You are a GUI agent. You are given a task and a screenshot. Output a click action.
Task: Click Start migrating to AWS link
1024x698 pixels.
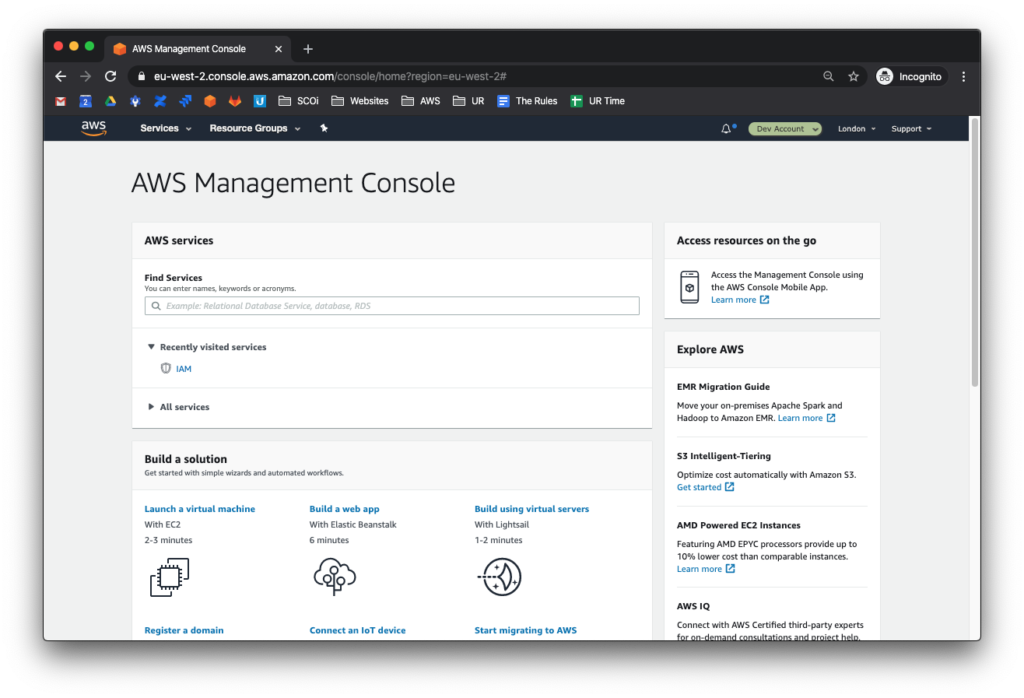(x=526, y=630)
